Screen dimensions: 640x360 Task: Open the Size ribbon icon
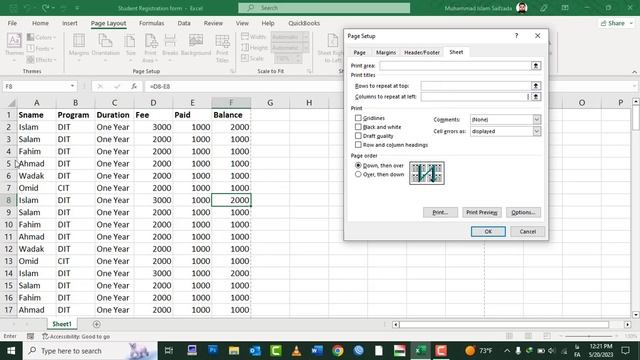(131, 44)
